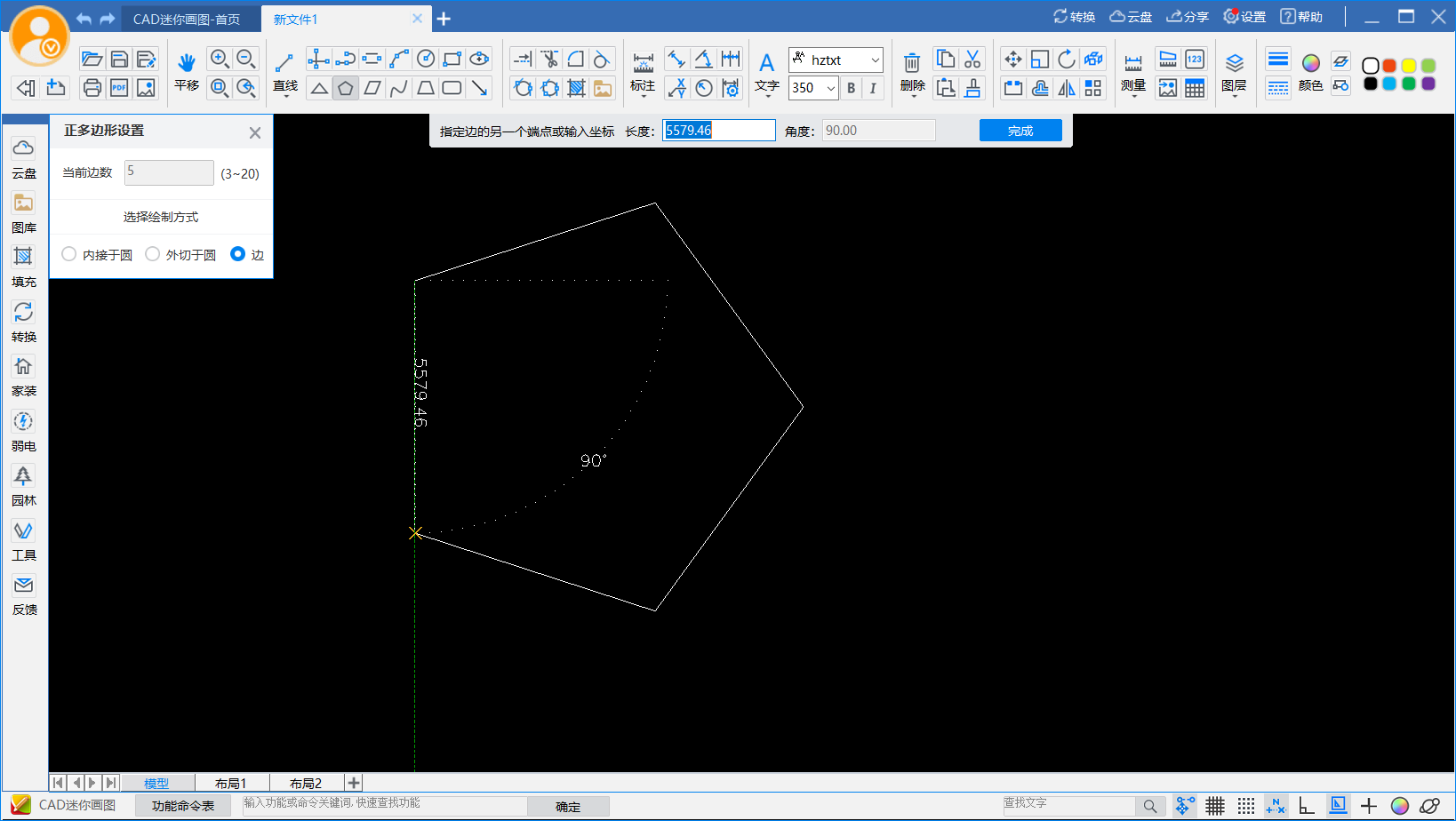Click the trash delete (删除) icon
Screen dimensions: 1456x821
tap(912, 63)
